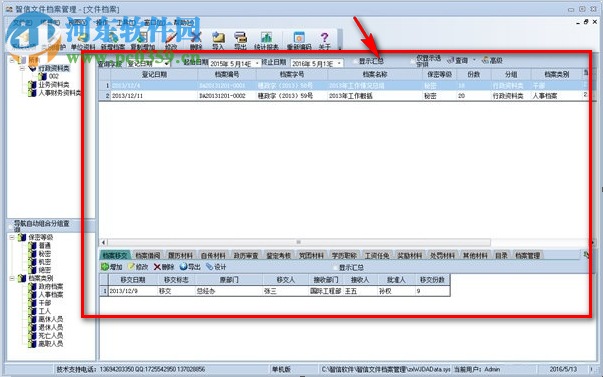Viewport: 603px width, 377px height.
Task: Select transfer record row dated 2013/12/9
Action: click(x=275, y=291)
